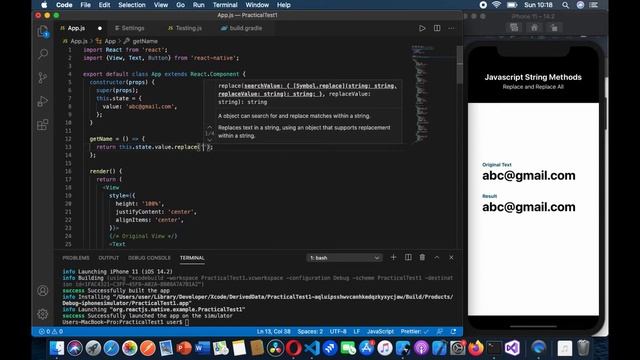Screen dimensions: 640x360
Task: Change indentation 'Spaces: 2' in status bar
Action: pos(310,331)
